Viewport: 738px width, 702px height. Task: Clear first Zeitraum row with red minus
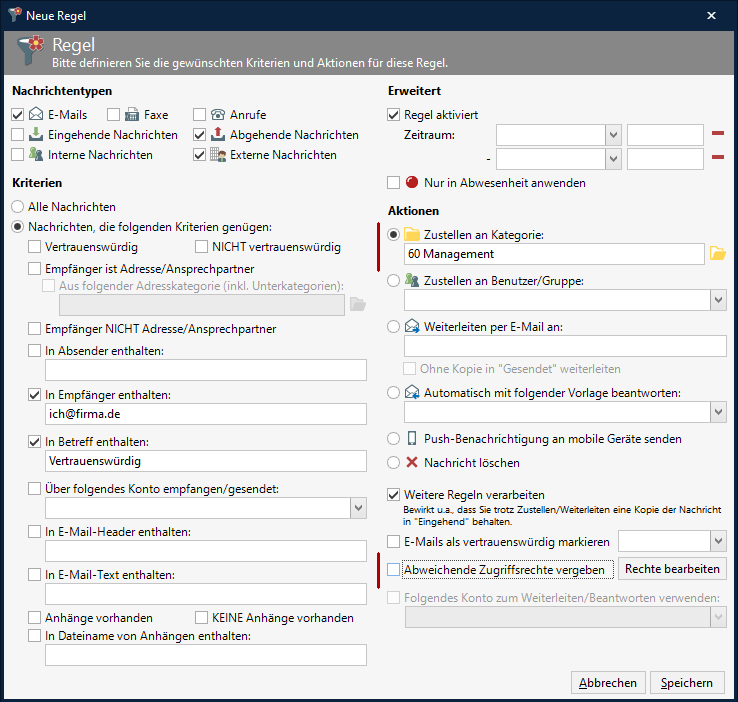pos(718,134)
